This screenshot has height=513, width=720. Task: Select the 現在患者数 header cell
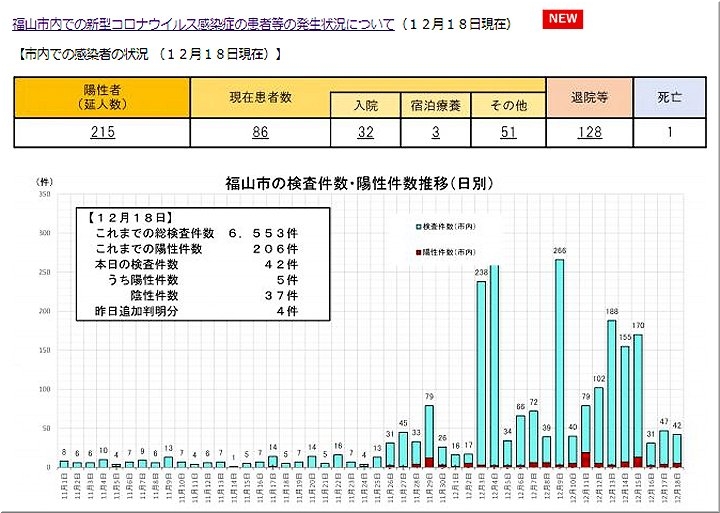260,96
